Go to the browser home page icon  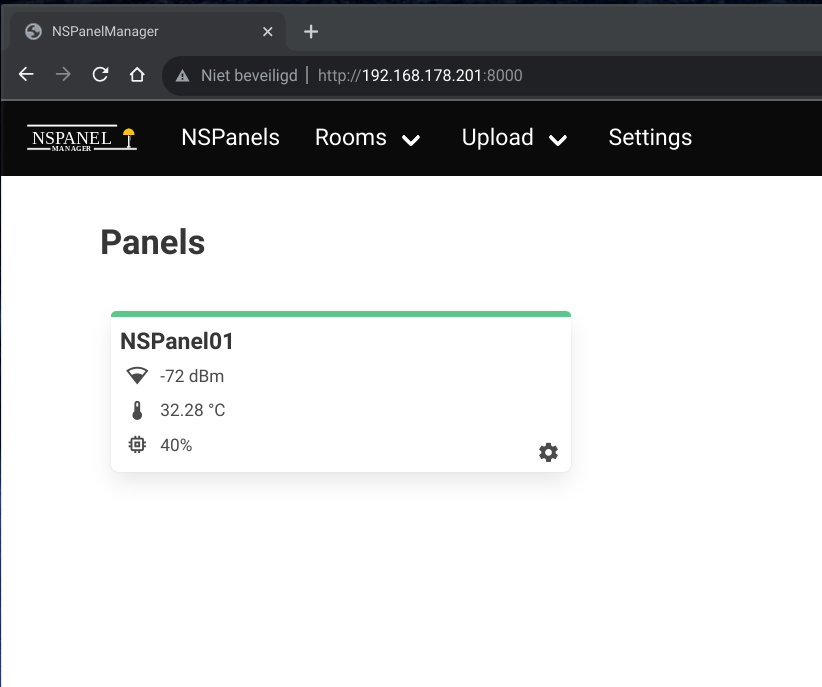pyautogui.click(x=137, y=75)
